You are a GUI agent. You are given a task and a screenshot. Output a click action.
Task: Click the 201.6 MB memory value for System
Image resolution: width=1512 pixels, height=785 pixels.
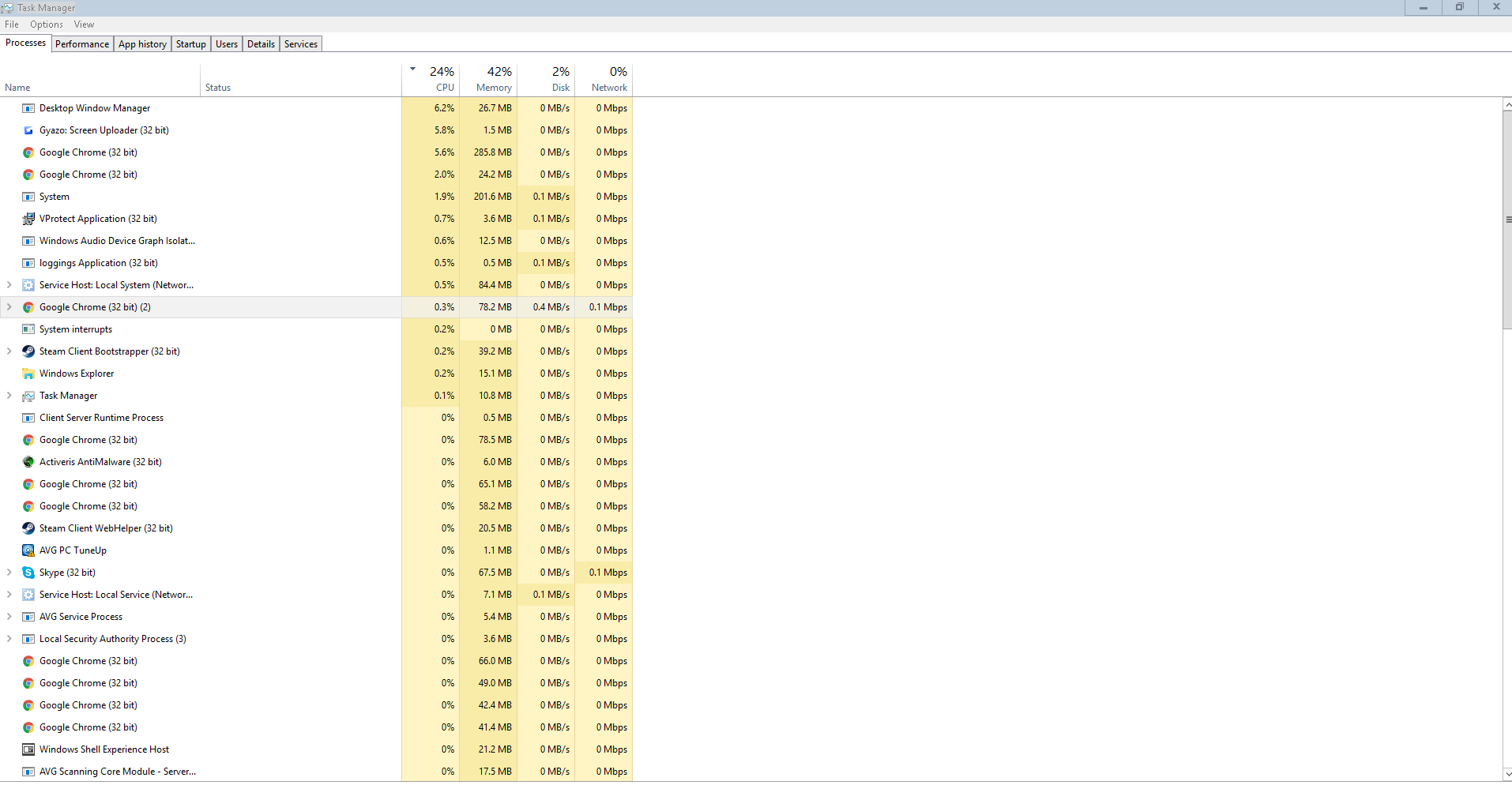coord(493,197)
